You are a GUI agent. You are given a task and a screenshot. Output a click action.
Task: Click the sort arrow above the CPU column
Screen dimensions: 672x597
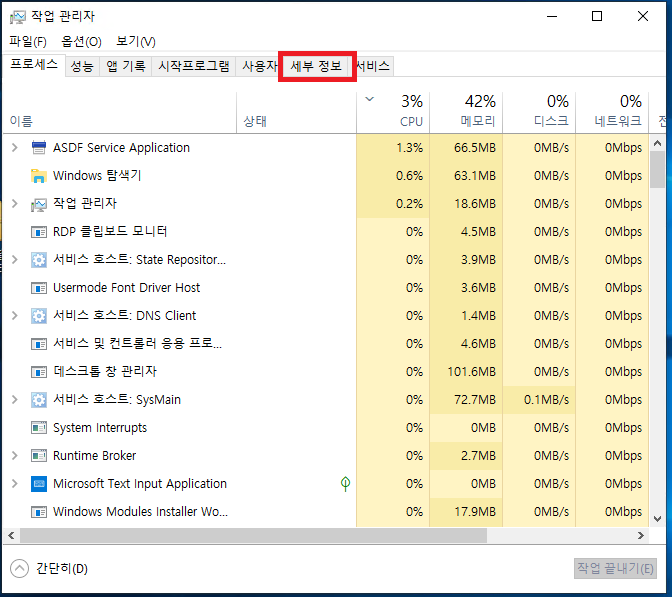point(369,99)
